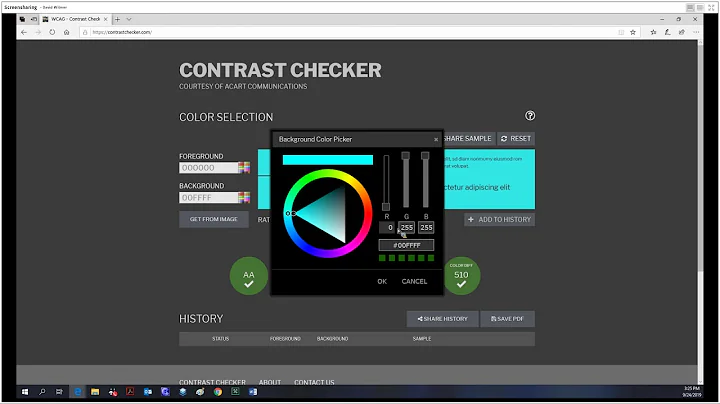The image size is (720, 404).
Task: Select the WCAG Contrast Checker tab
Action: click(x=75, y=19)
